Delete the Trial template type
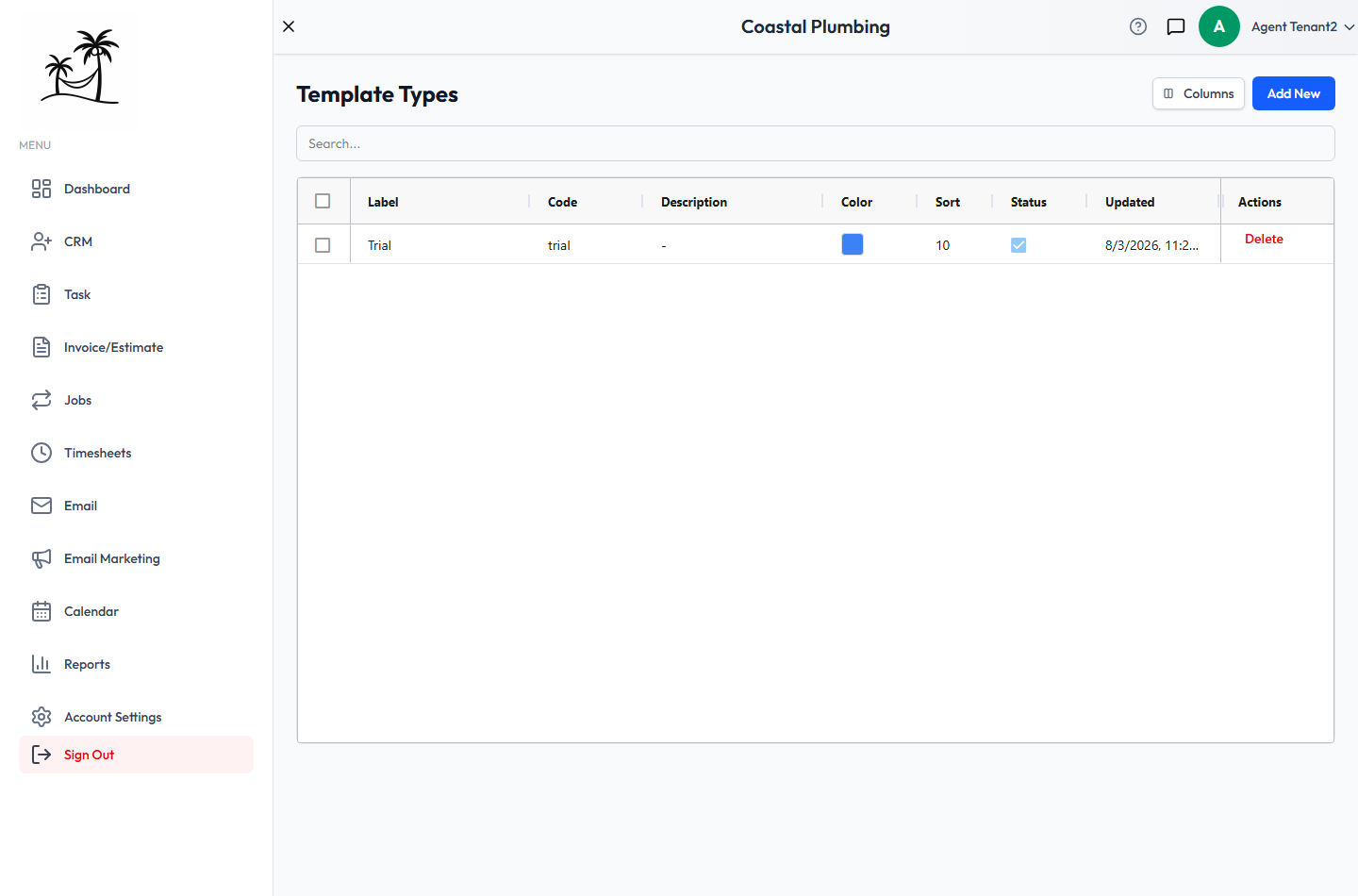The image size is (1358, 896). coord(1264,239)
